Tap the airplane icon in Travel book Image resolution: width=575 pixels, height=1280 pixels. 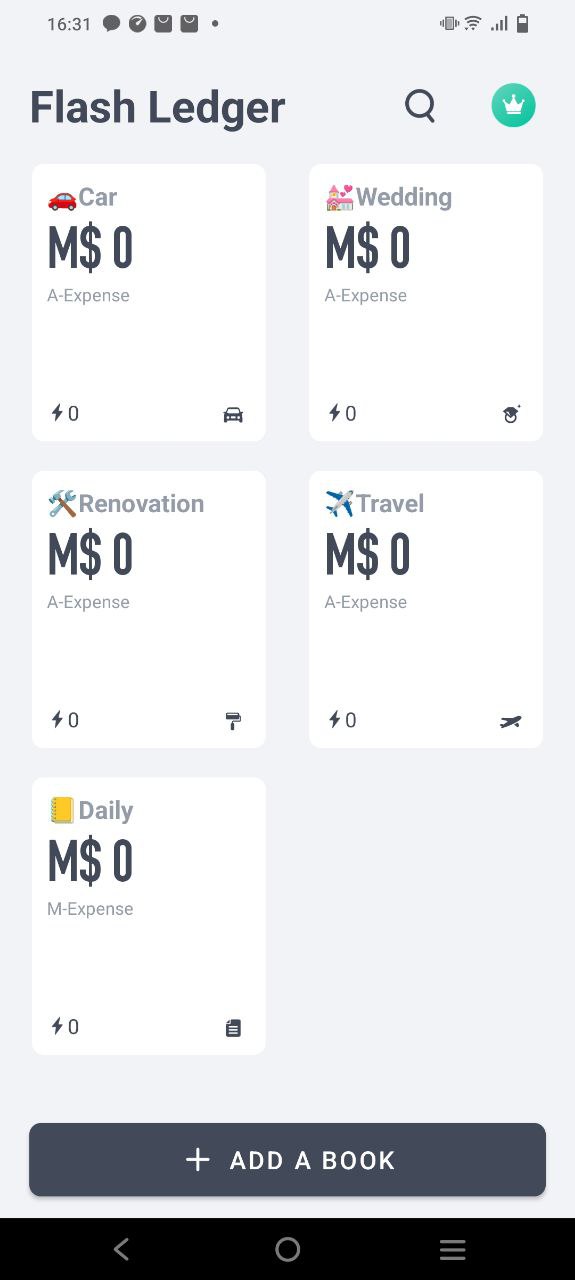511,721
